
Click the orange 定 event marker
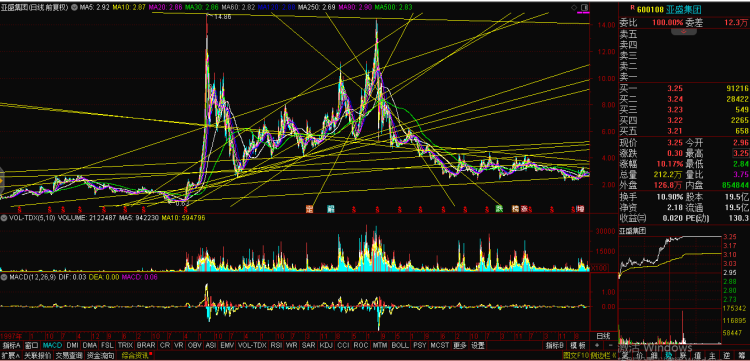[x=309, y=208]
